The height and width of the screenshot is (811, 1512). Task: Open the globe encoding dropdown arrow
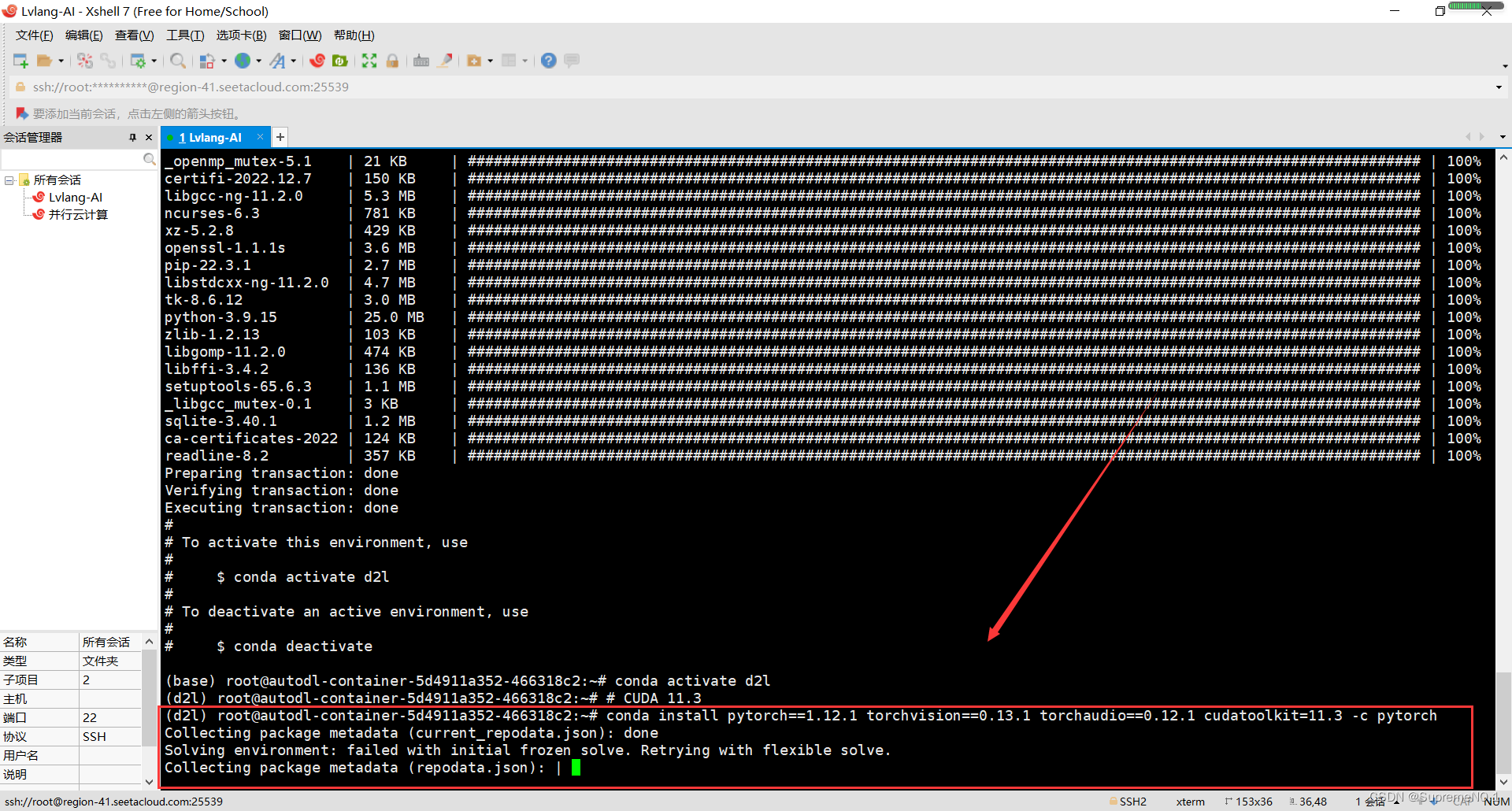pyautogui.click(x=259, y=61)
